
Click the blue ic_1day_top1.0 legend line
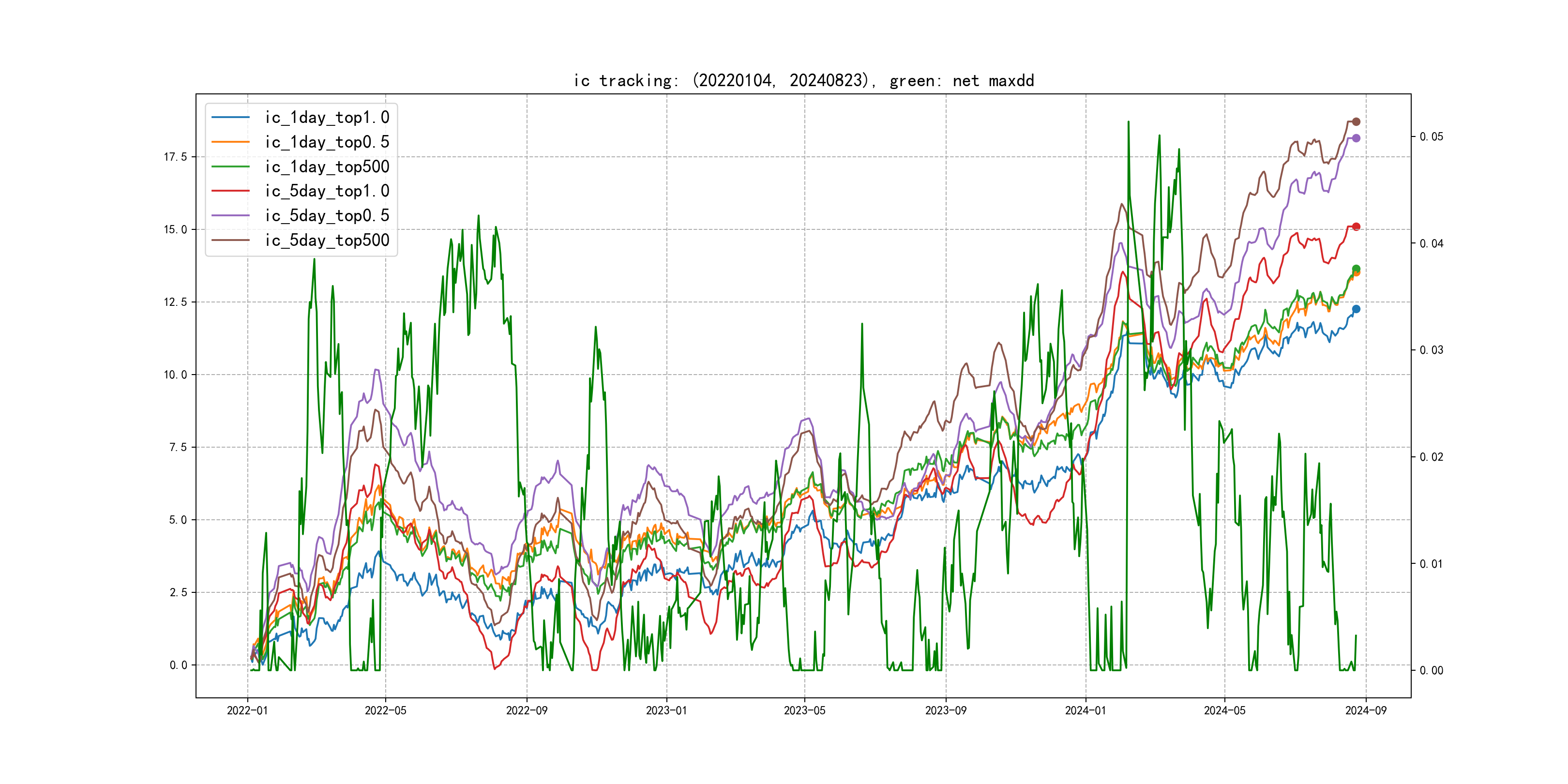click(x=230, y=118)
